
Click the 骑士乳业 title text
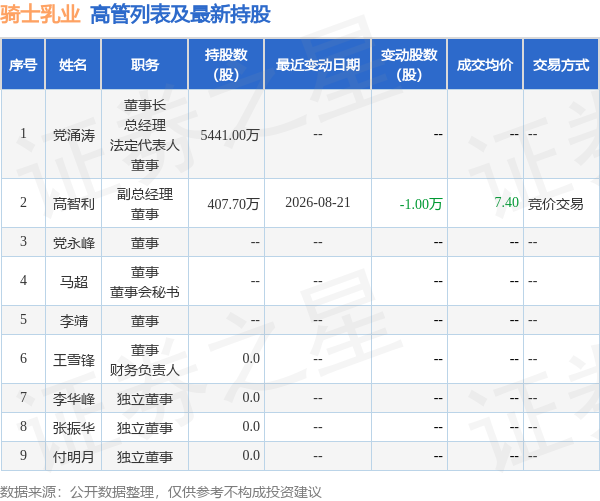tap(40, 14)
